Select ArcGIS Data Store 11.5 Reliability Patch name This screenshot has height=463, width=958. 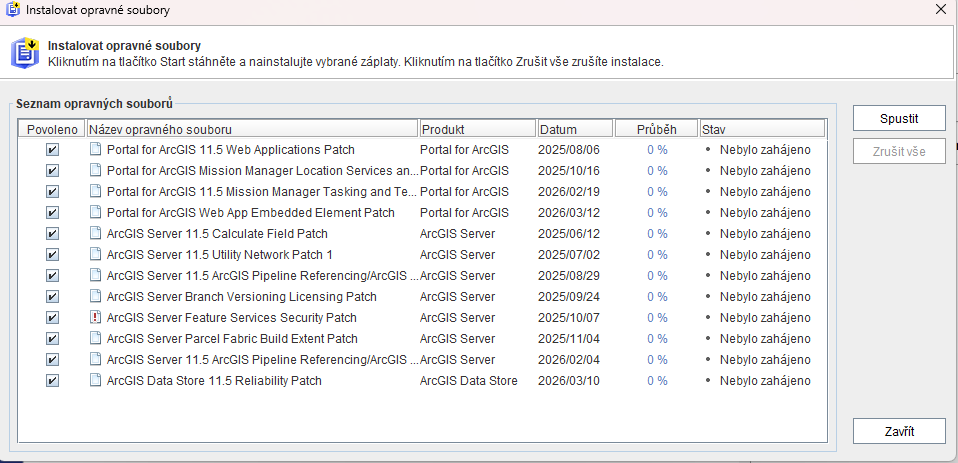tap(214, 381)
